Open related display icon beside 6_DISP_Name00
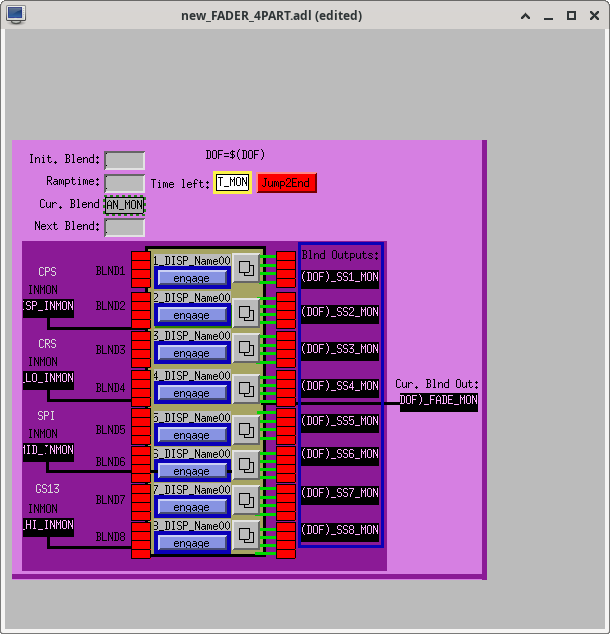Viewport: 610px width, 634px height. (246, 465)
